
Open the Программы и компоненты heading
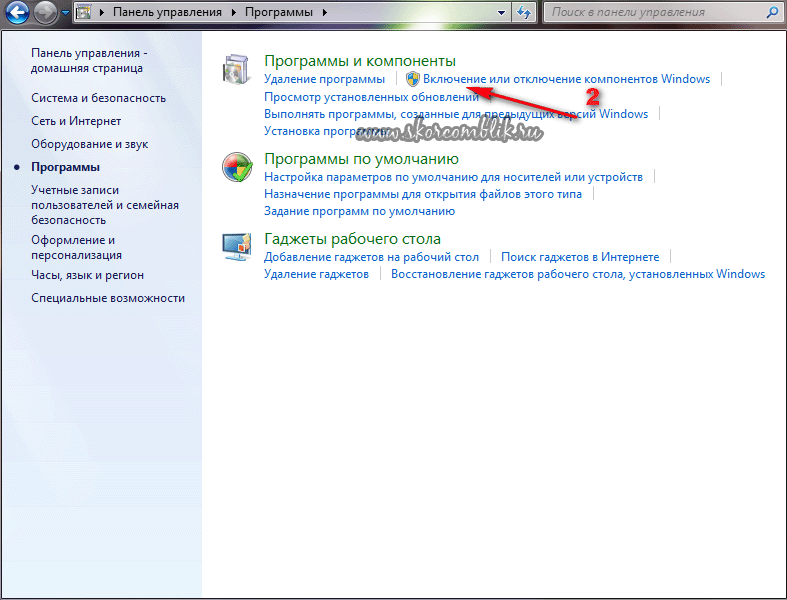(x=360, y=61)
